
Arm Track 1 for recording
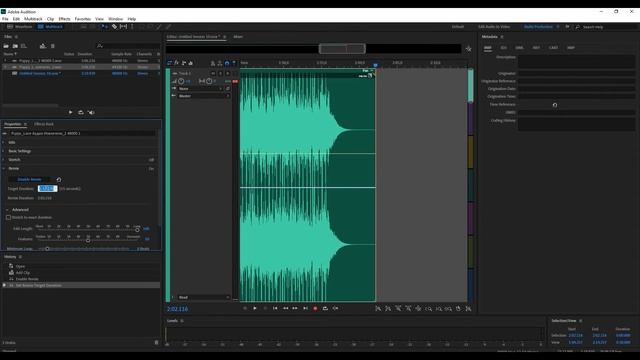(228, 73)
